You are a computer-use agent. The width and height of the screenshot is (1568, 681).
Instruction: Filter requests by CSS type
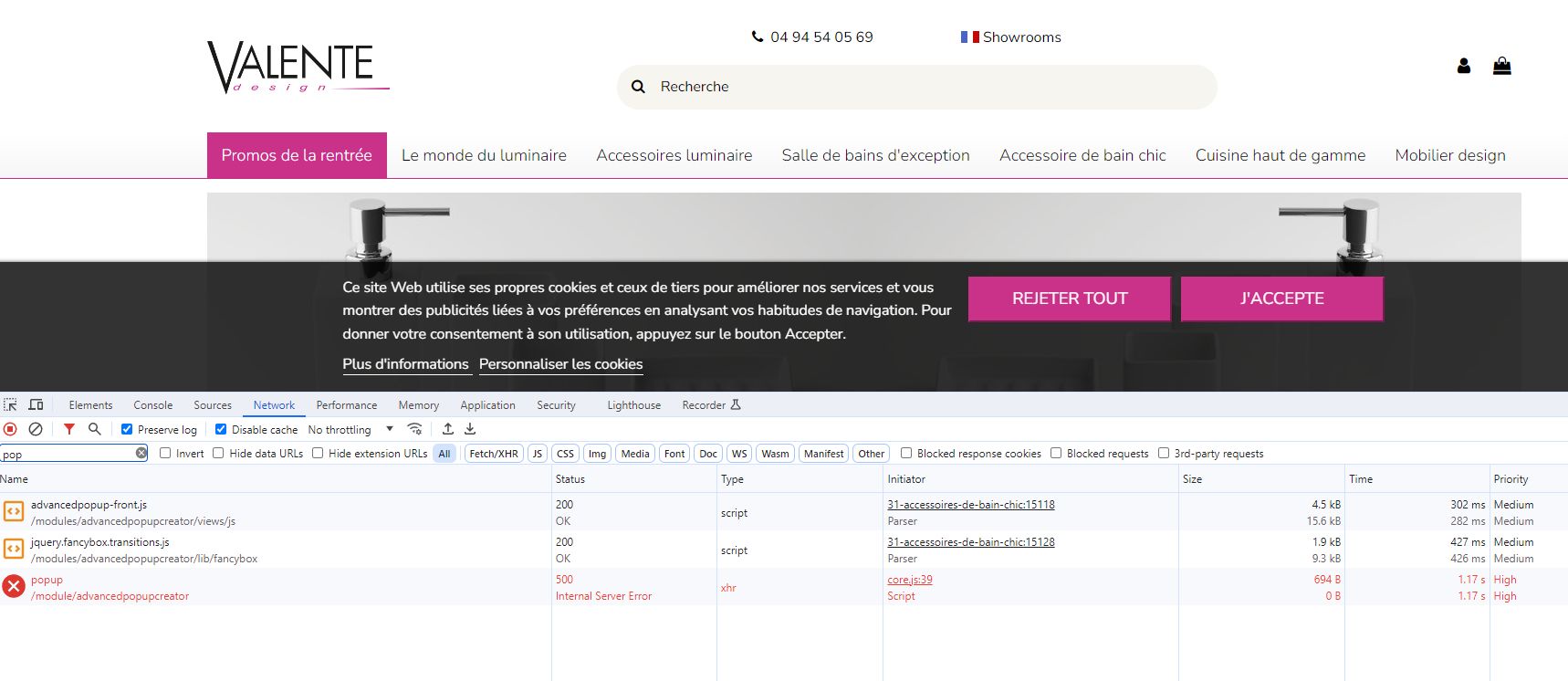tap(566, 454)
